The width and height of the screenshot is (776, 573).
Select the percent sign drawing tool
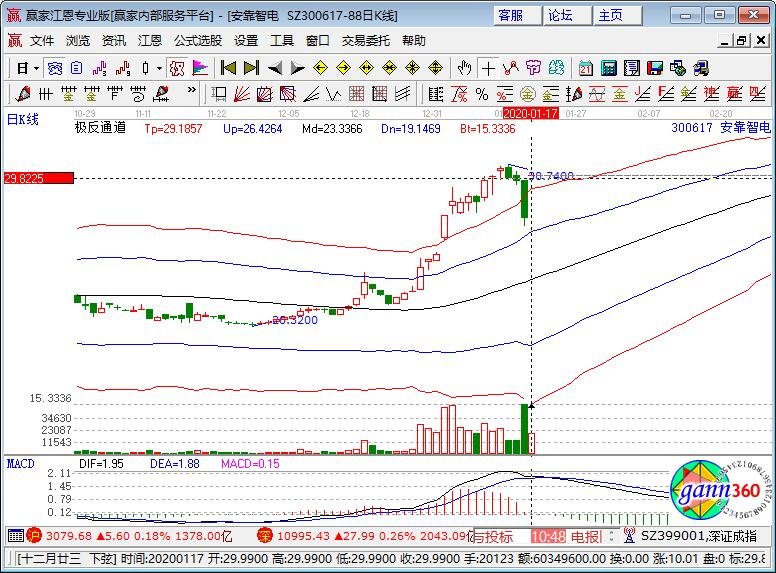[482, 94]
